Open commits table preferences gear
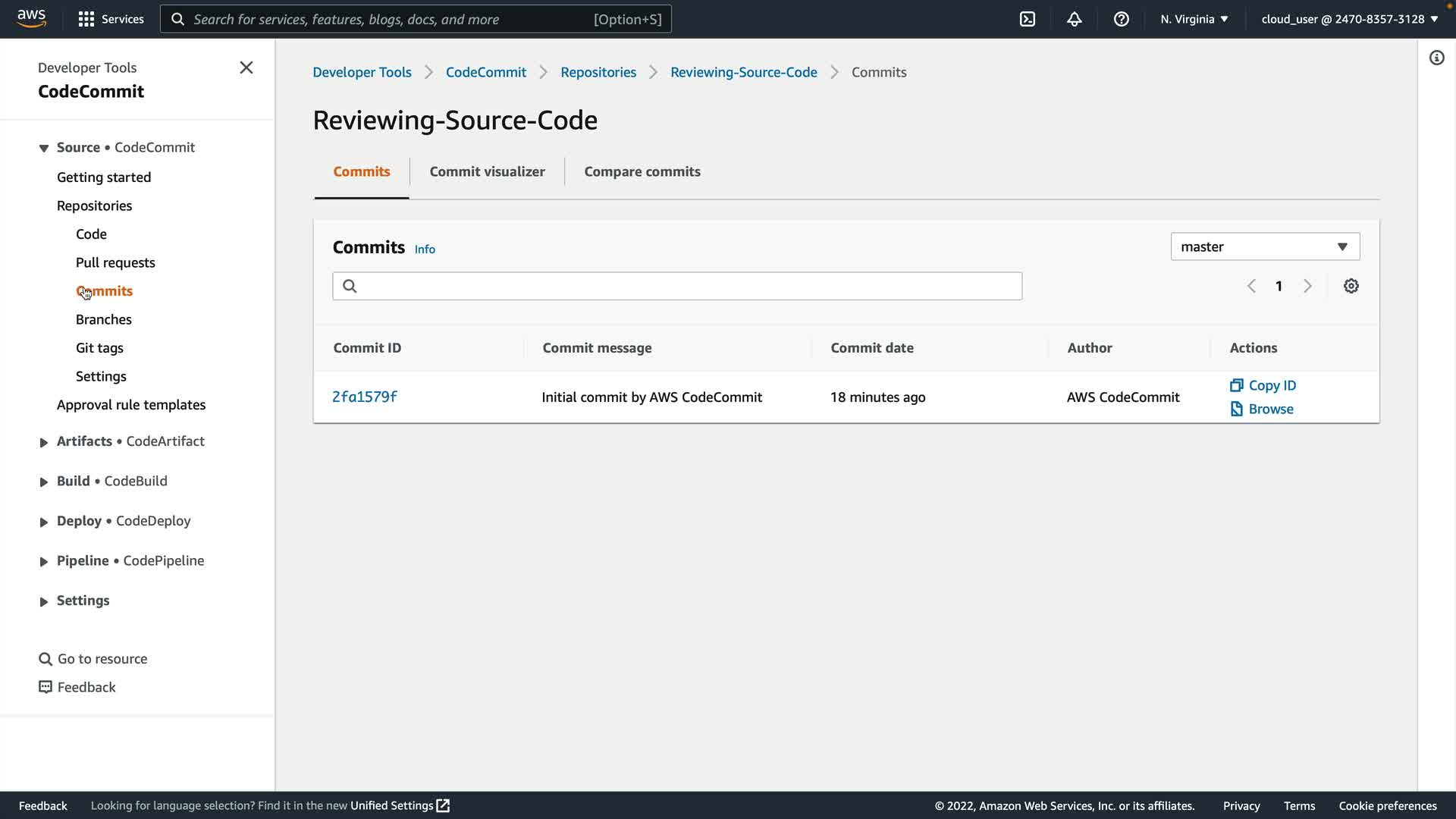 pyautogui.click(x=1351, y=286)
